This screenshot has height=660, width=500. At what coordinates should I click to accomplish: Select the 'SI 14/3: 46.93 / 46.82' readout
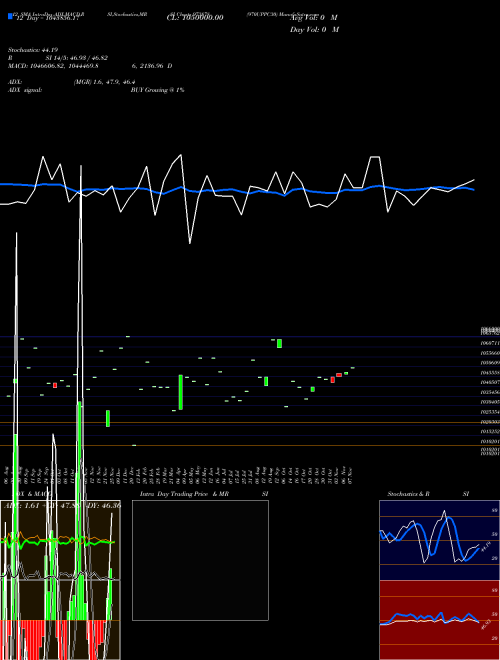point(75,58)
